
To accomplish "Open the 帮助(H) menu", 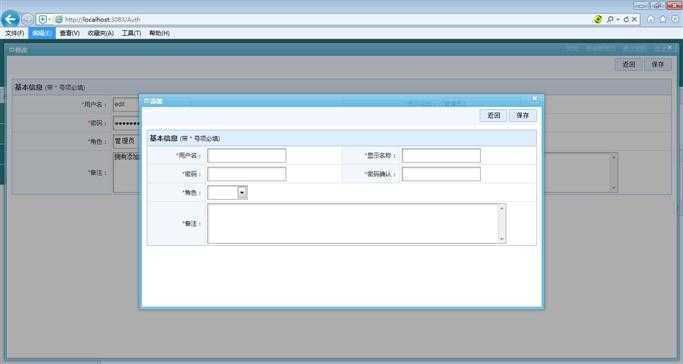I will tap(159, 33).
